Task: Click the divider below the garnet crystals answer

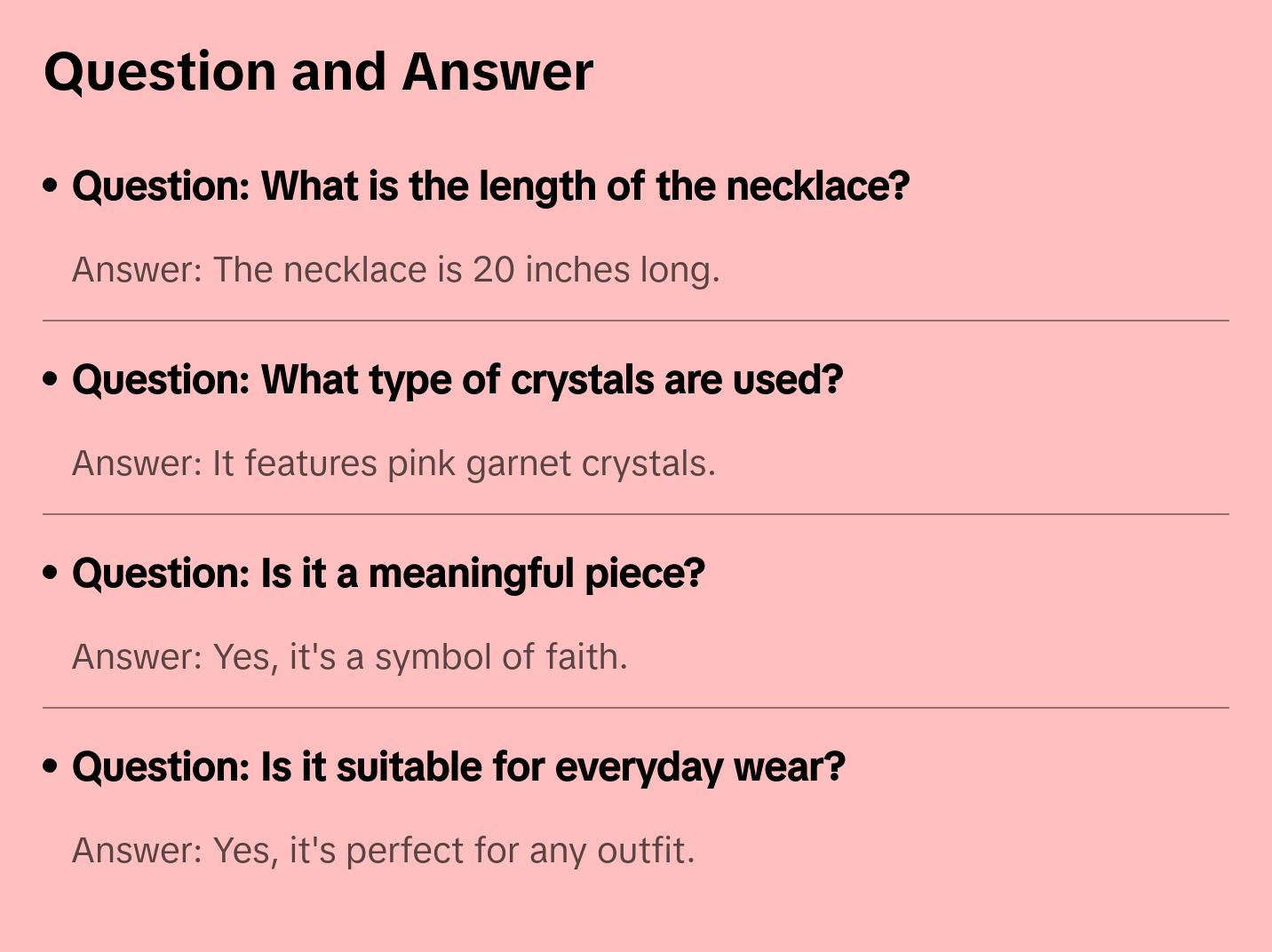Action: click(x=636, y=514)
